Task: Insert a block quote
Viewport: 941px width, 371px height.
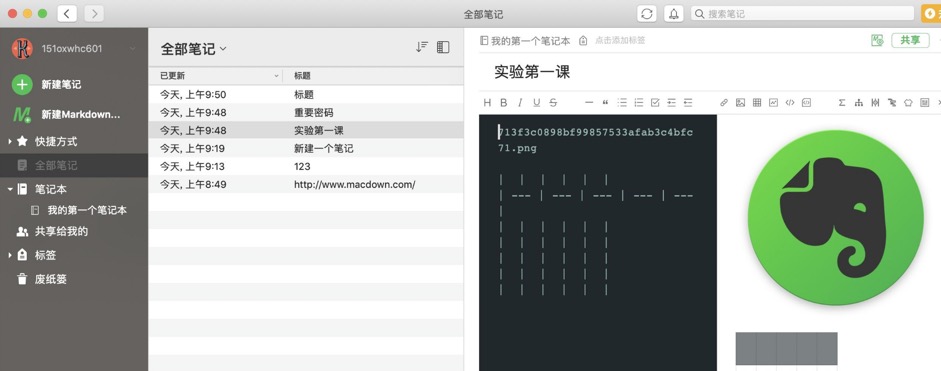Action: [x=605, y=103]
